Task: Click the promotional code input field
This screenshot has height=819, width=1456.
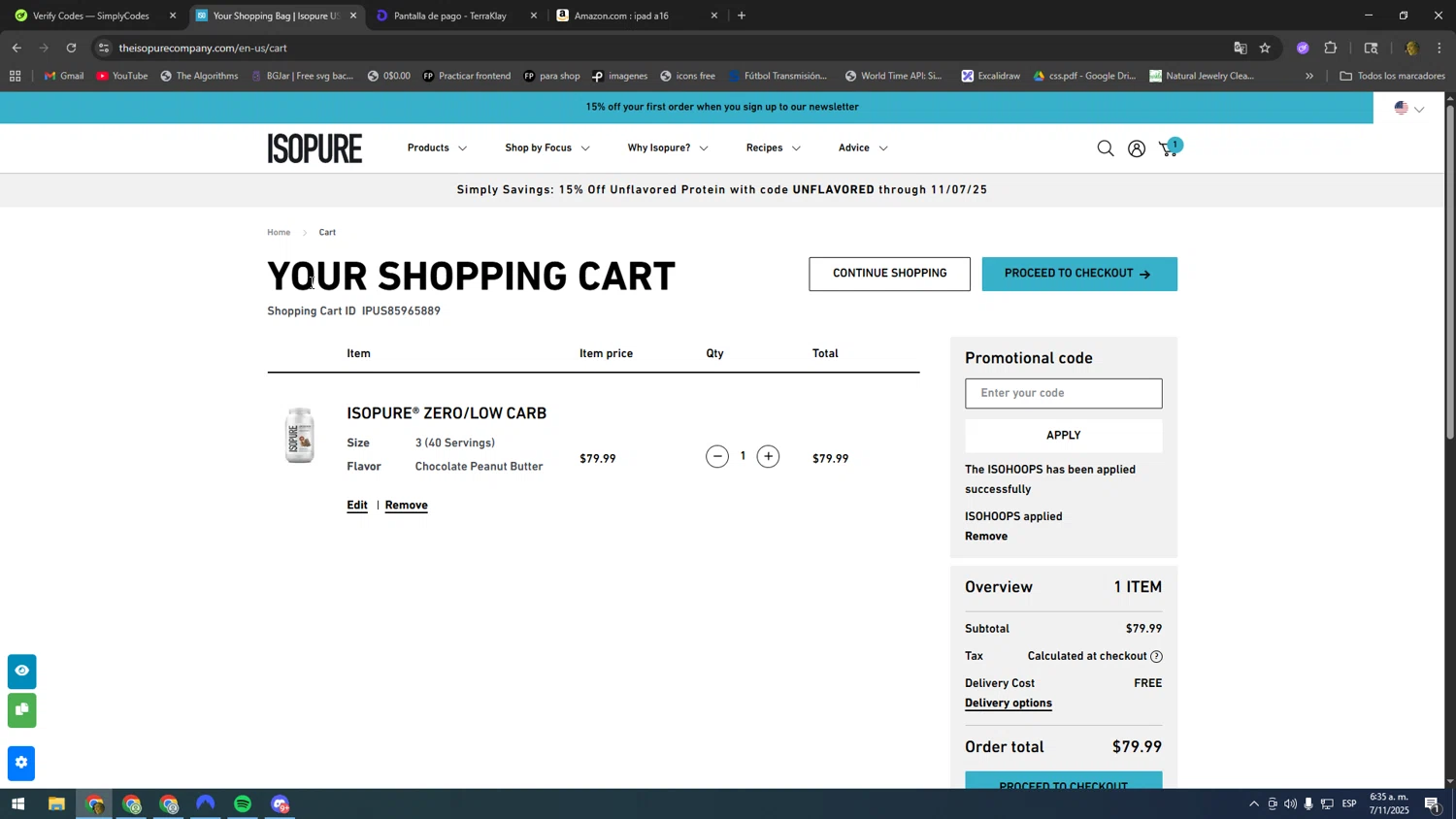Action: tap(1063, 393)
